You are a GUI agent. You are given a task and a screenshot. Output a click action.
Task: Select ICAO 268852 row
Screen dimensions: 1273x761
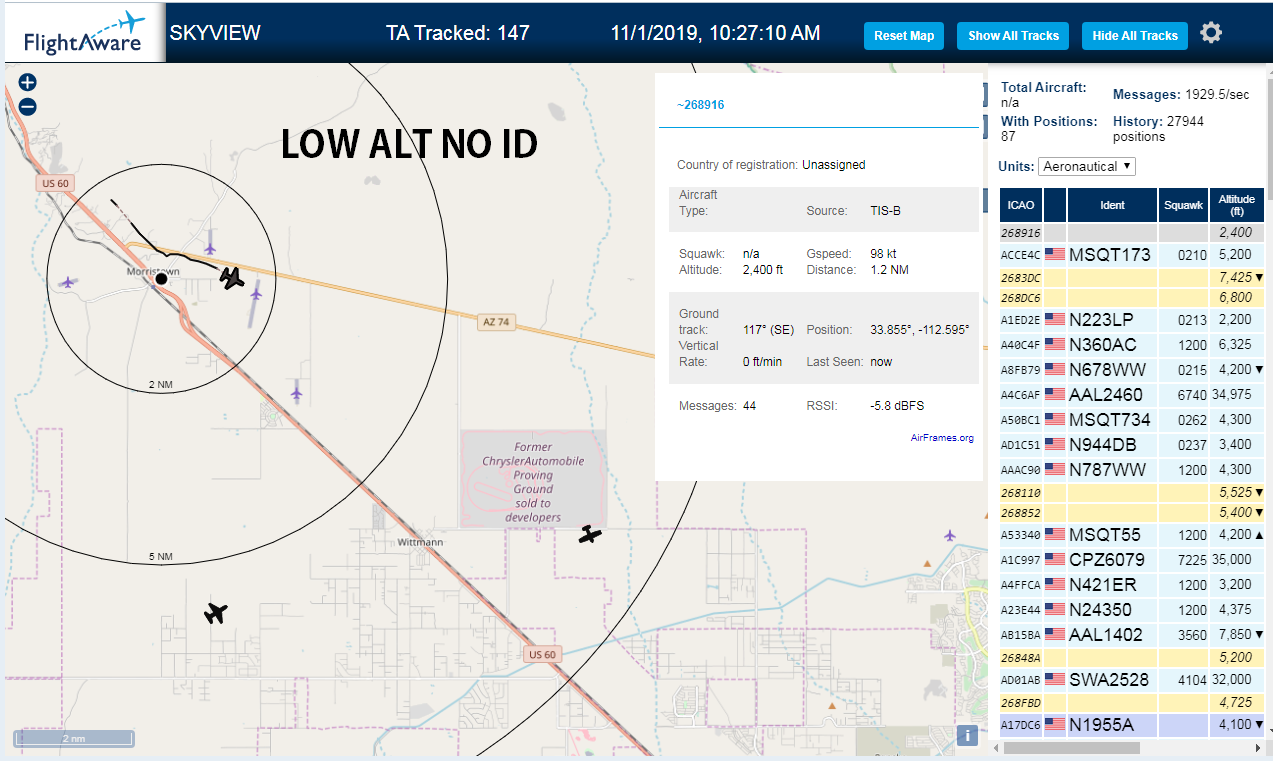click(x=1133, y=513)
